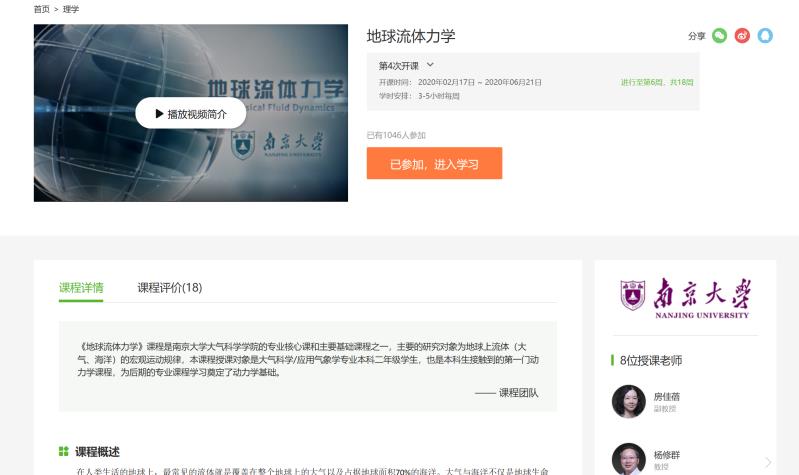The image size is (799, 475).
Task: Click the 进行至第6周 progress text
Action: point(656,82)
